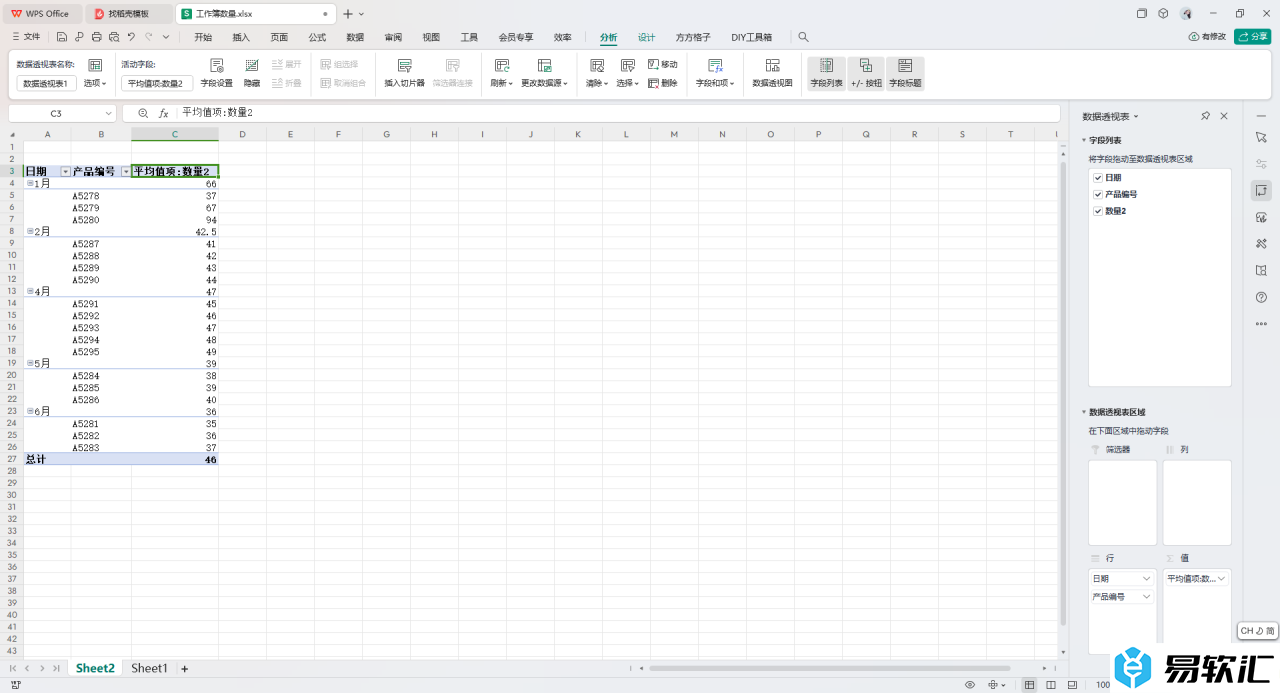Collapse the 2月 group in pivot table
The width and height of the screenshot is (1280, 693).
point(29,231)
